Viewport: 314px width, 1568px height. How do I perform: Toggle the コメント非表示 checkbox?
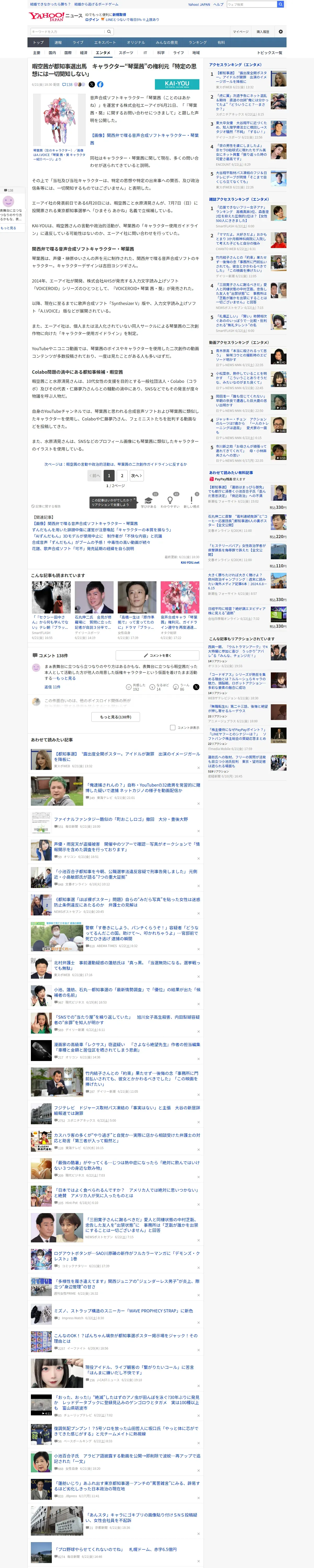[172, 727]
